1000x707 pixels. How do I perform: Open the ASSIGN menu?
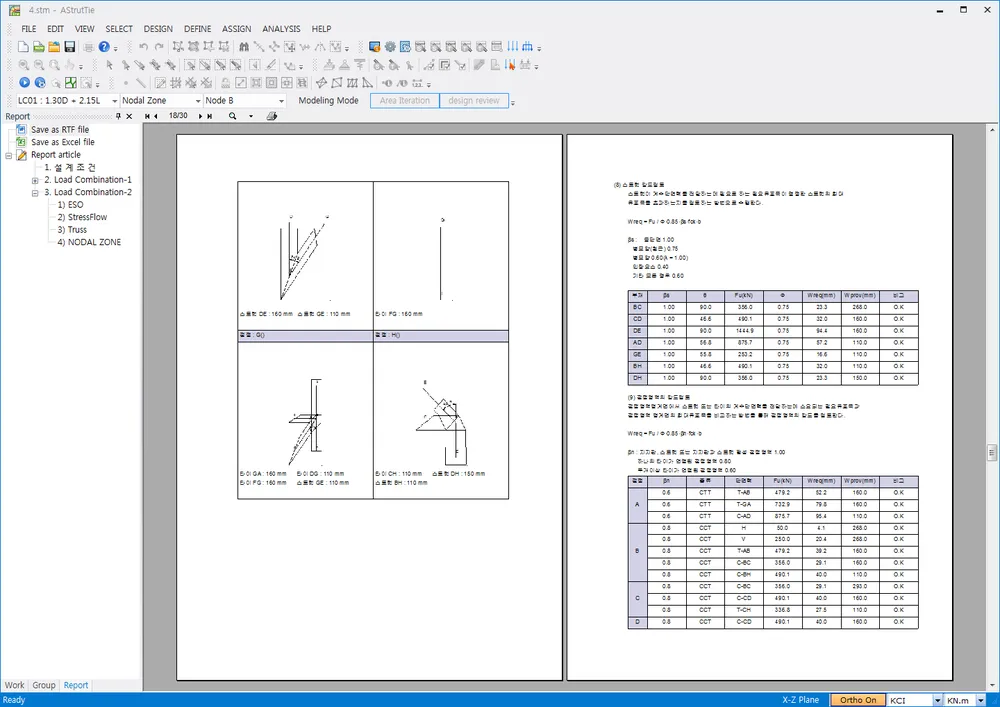pyautogui.click(x=237, y=29)
